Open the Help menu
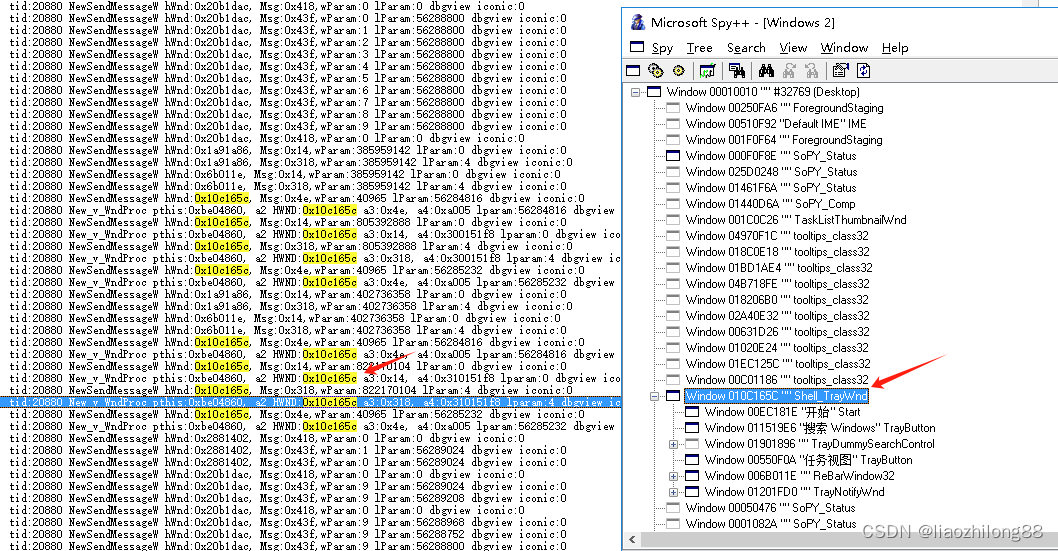The image size is (1058, 551). 895,48
